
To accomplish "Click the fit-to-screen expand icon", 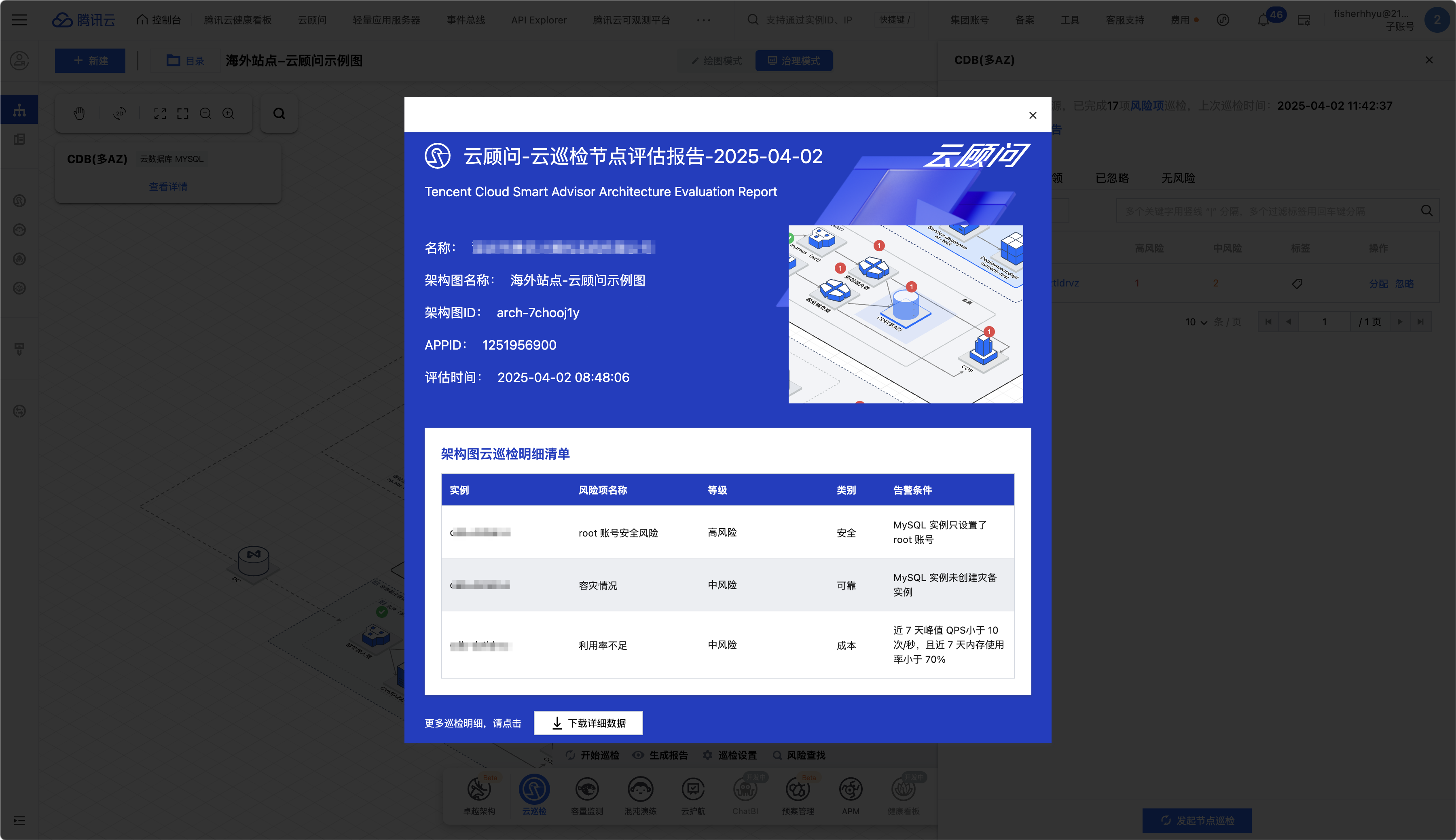I will click(160, 114).
